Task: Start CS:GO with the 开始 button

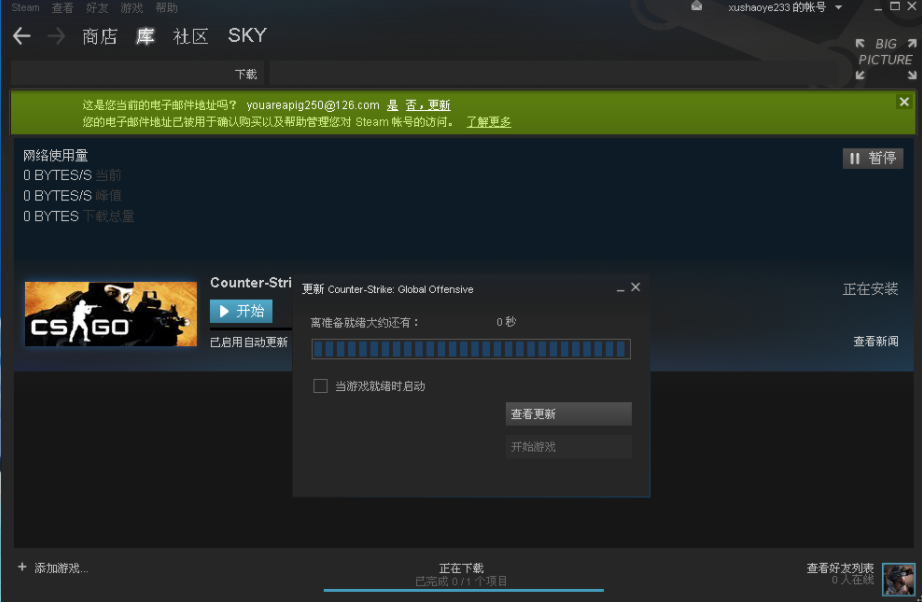Action: click(241, 311)
